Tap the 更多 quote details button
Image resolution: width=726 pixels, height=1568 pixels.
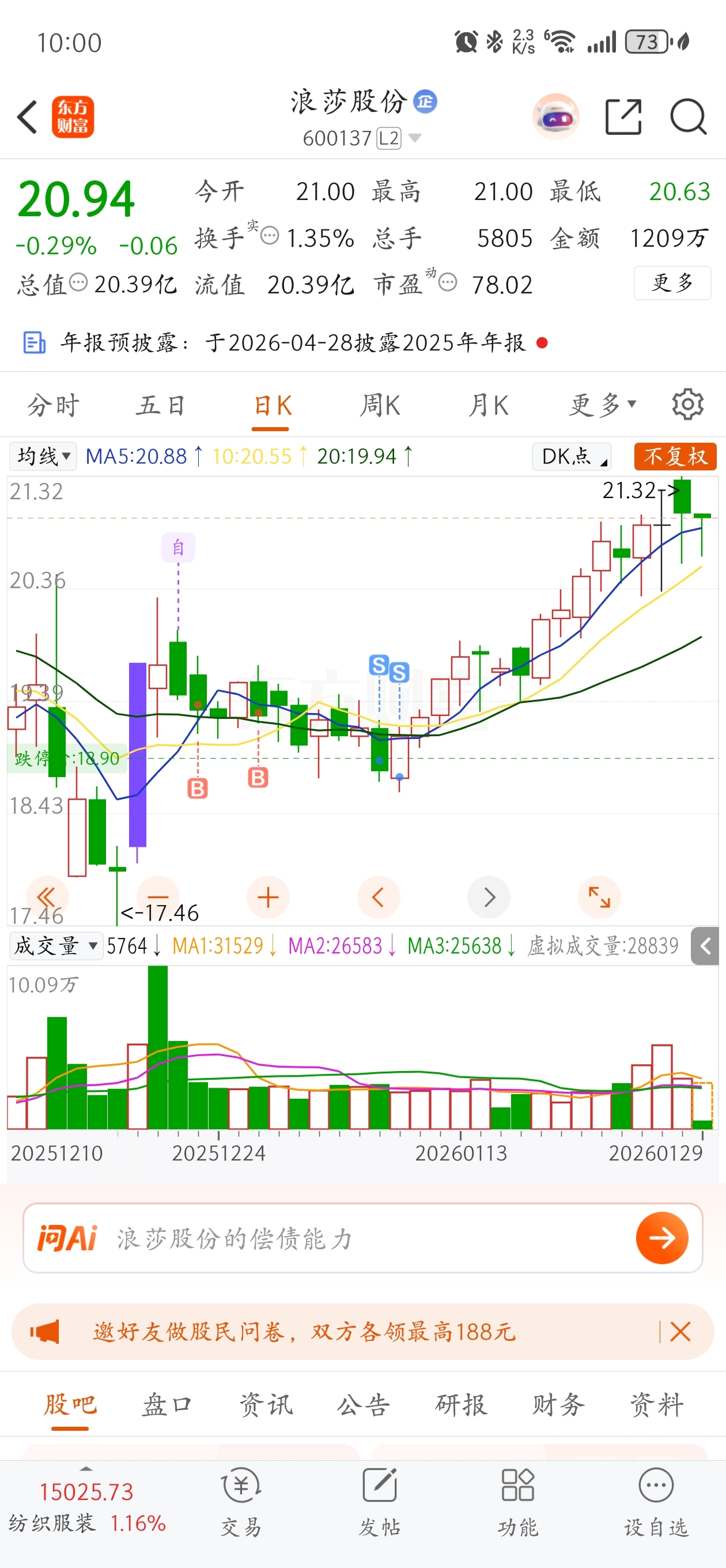(x=672, y=283)
